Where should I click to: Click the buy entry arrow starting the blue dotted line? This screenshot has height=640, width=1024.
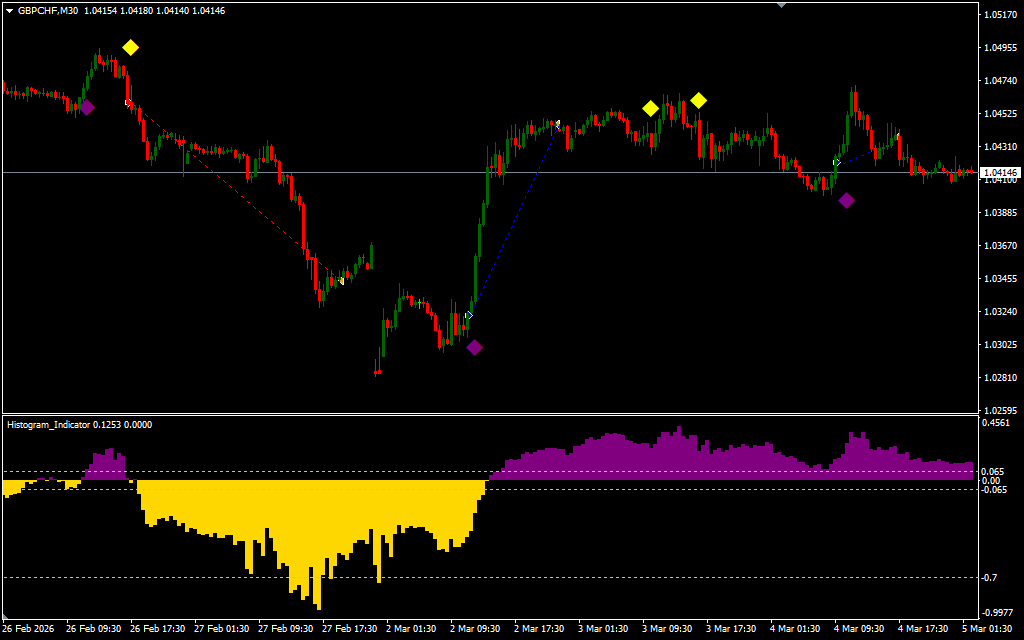pyautogui.click(x=469, y=315)
